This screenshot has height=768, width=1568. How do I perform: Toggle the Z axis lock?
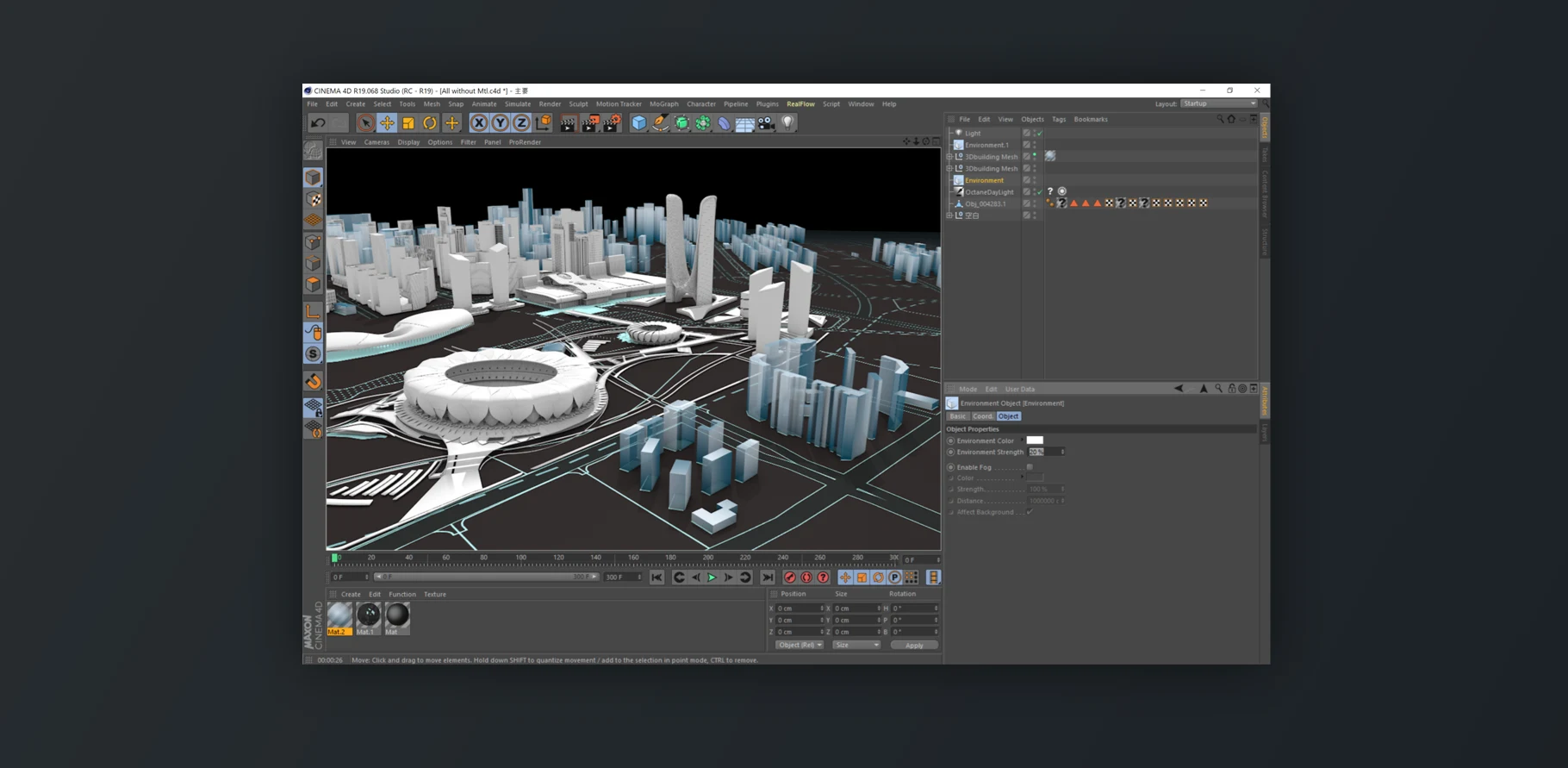click(521, 123)
